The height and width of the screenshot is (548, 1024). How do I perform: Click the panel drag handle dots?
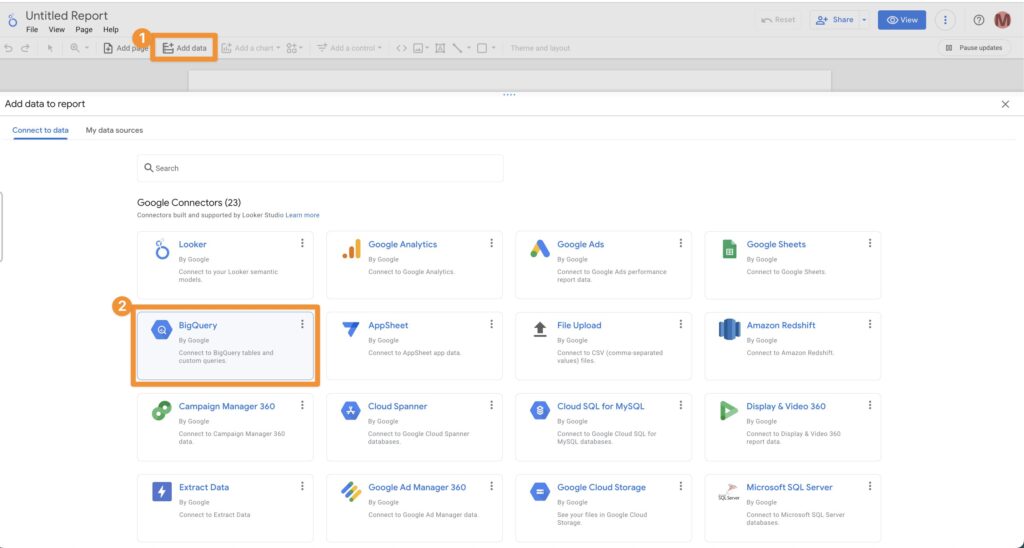pyautogui.click(x=509, y=95)
